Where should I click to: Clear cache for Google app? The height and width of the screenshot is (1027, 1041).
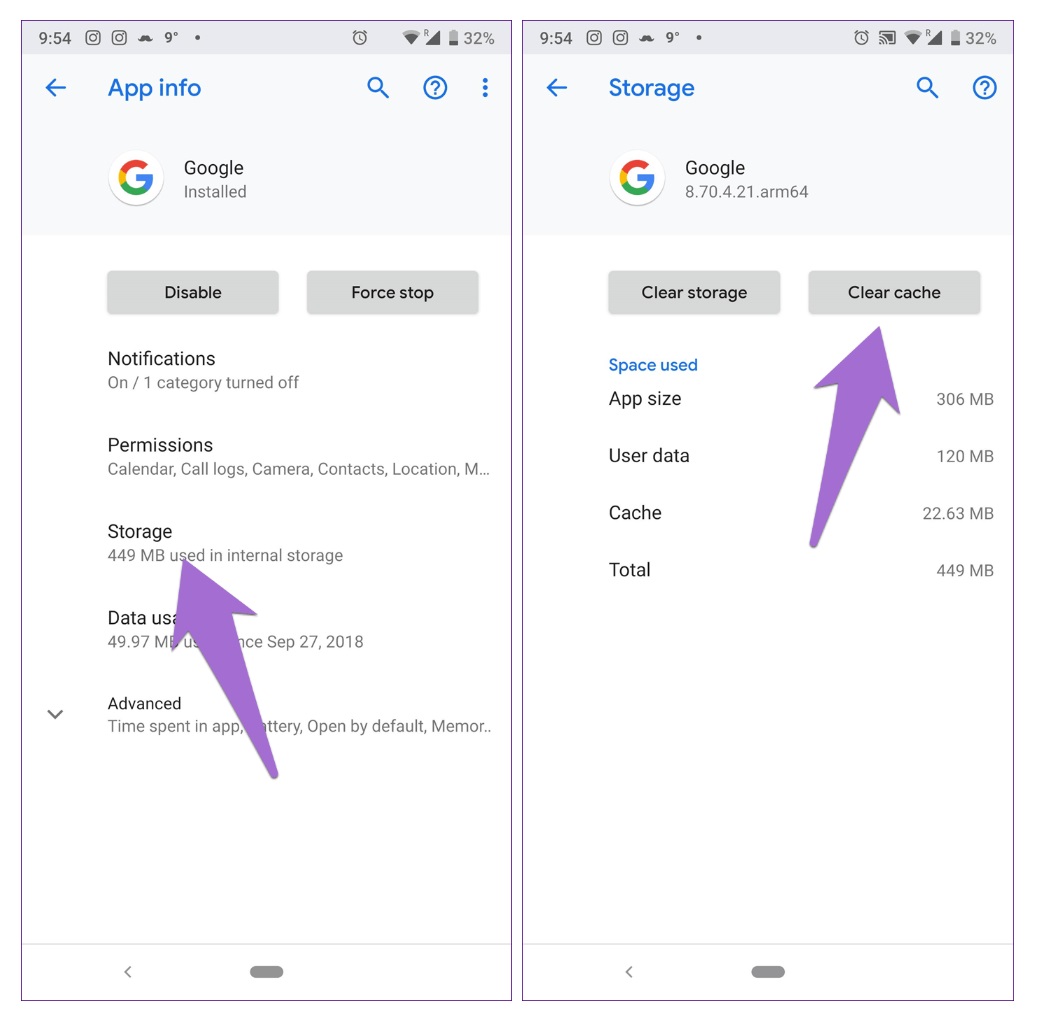pyautogui.click(x=894, y=292)
